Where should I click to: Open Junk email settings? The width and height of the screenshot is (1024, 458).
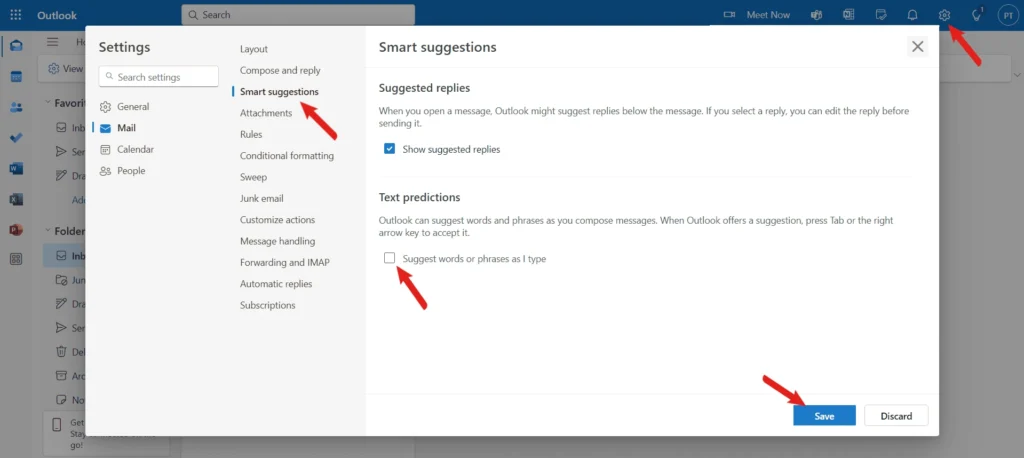coord(261,198)
